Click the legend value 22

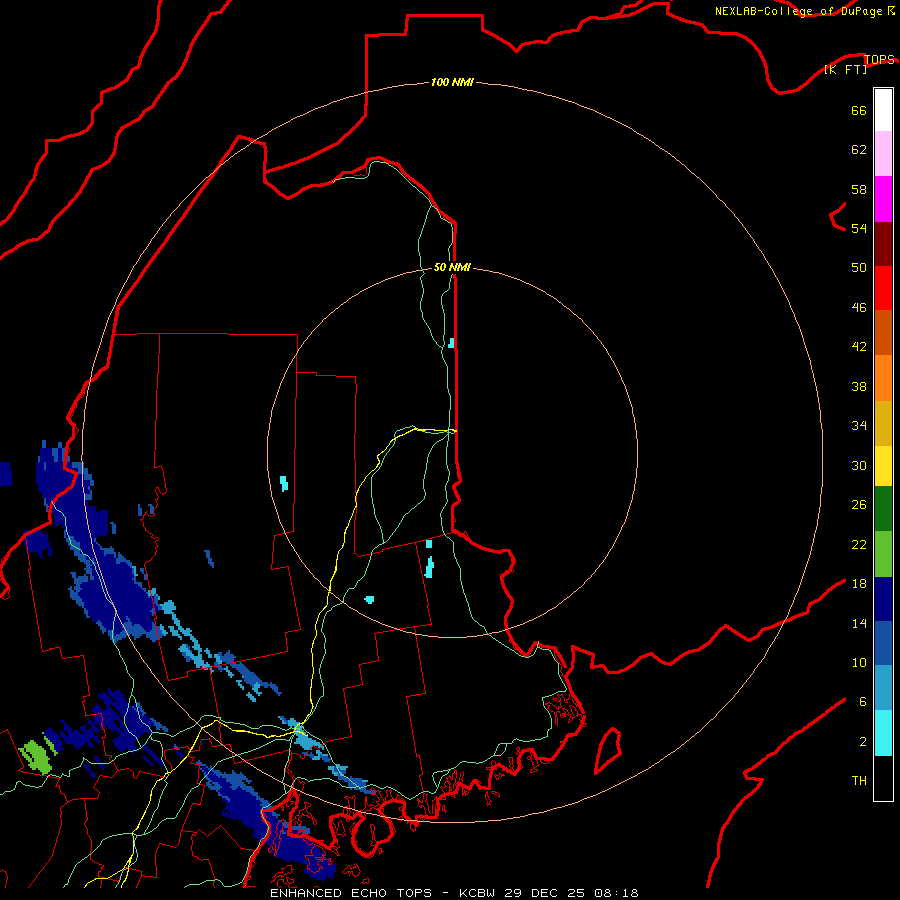tap(859, 544)
